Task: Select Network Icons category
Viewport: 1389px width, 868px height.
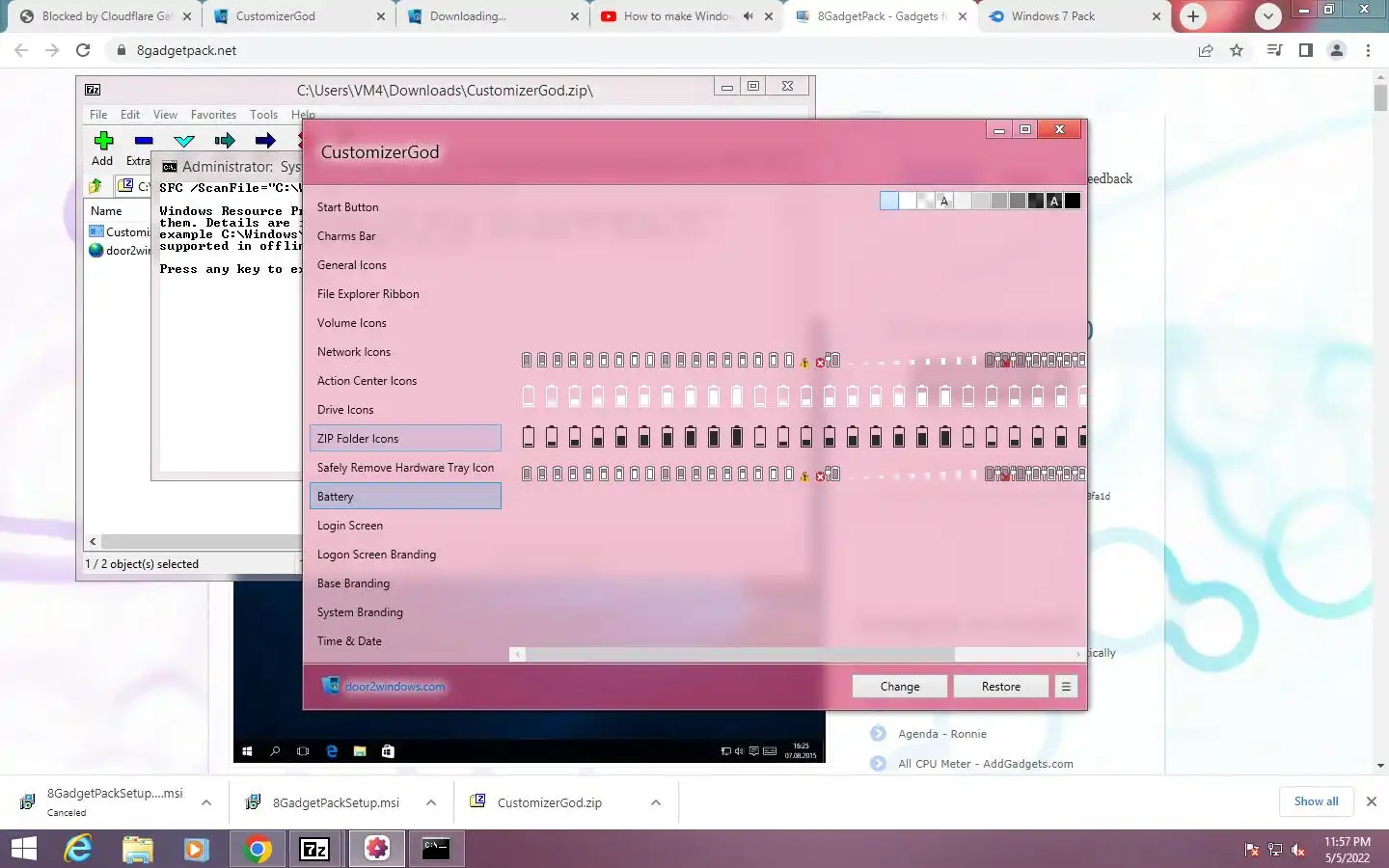Action: click(405, 352)
